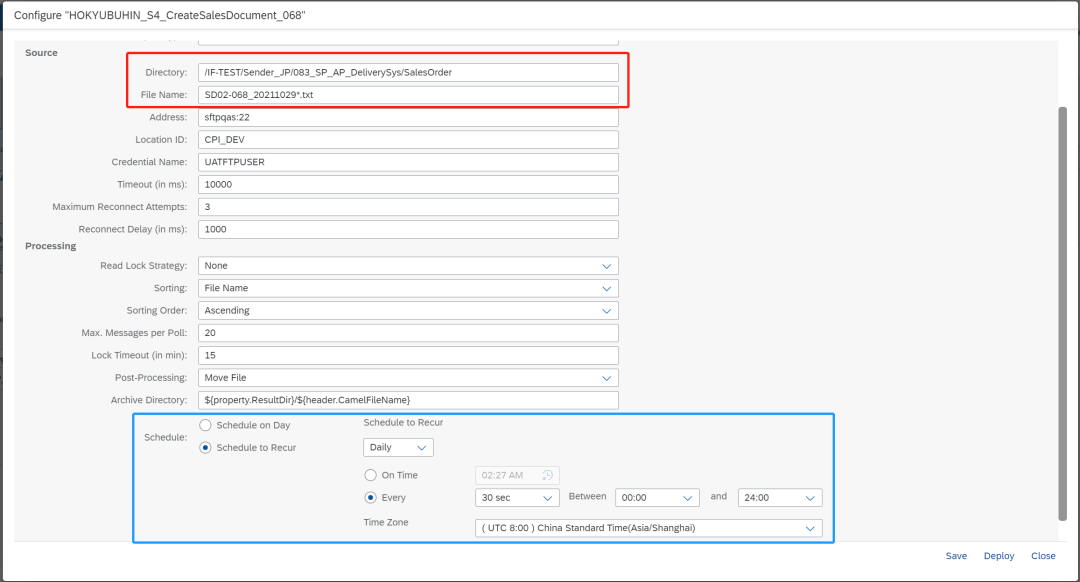Screen dimensions: 1080x582
Task: Click the Reconnect Delay (in ms) field
Action: 408,229
